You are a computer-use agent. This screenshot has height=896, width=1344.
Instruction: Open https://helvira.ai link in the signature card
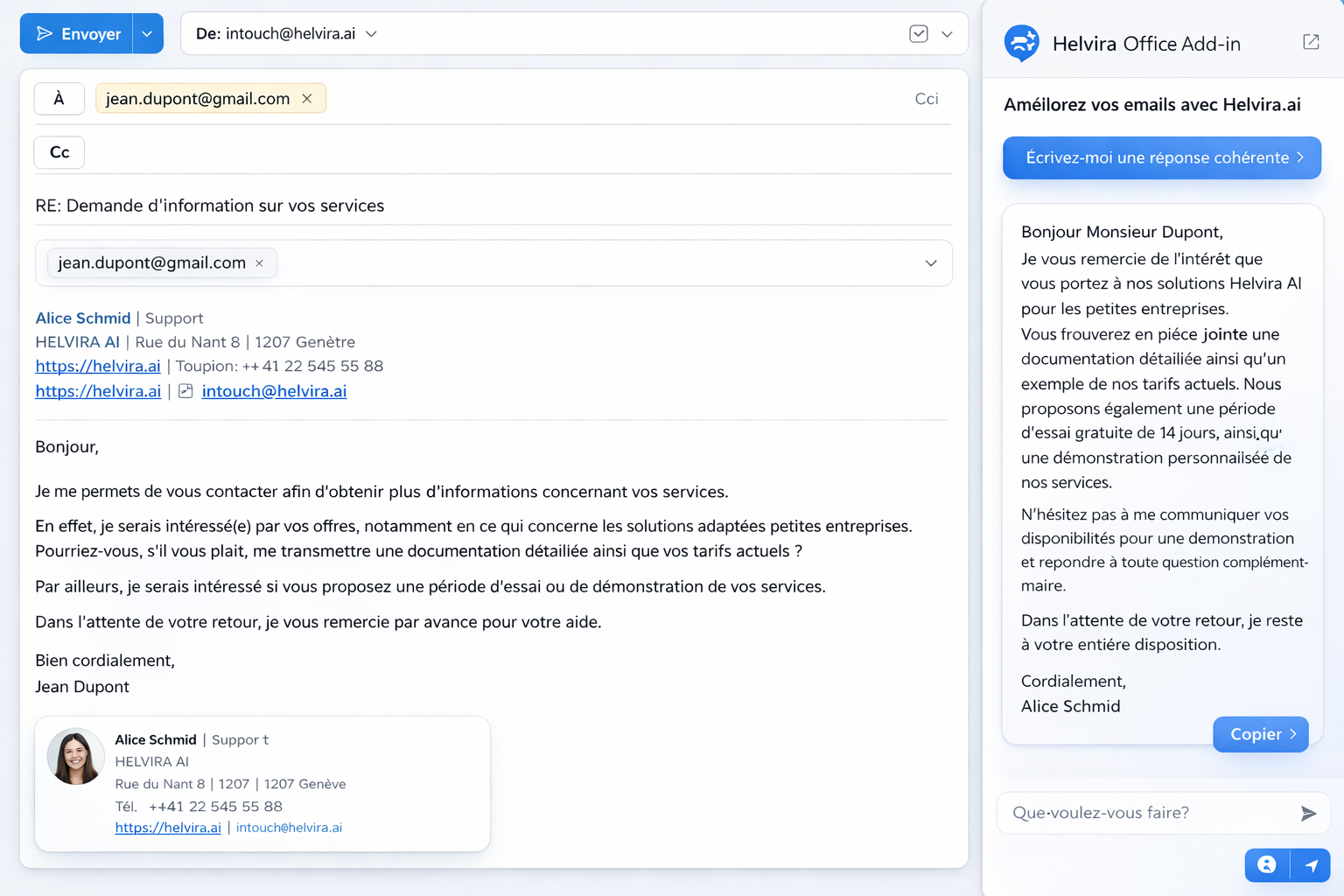click(x=168, y=828)
